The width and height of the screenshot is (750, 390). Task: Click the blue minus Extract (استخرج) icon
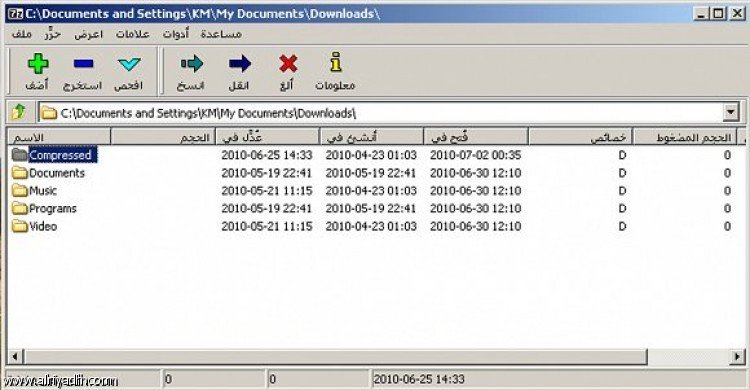point(83,64)
